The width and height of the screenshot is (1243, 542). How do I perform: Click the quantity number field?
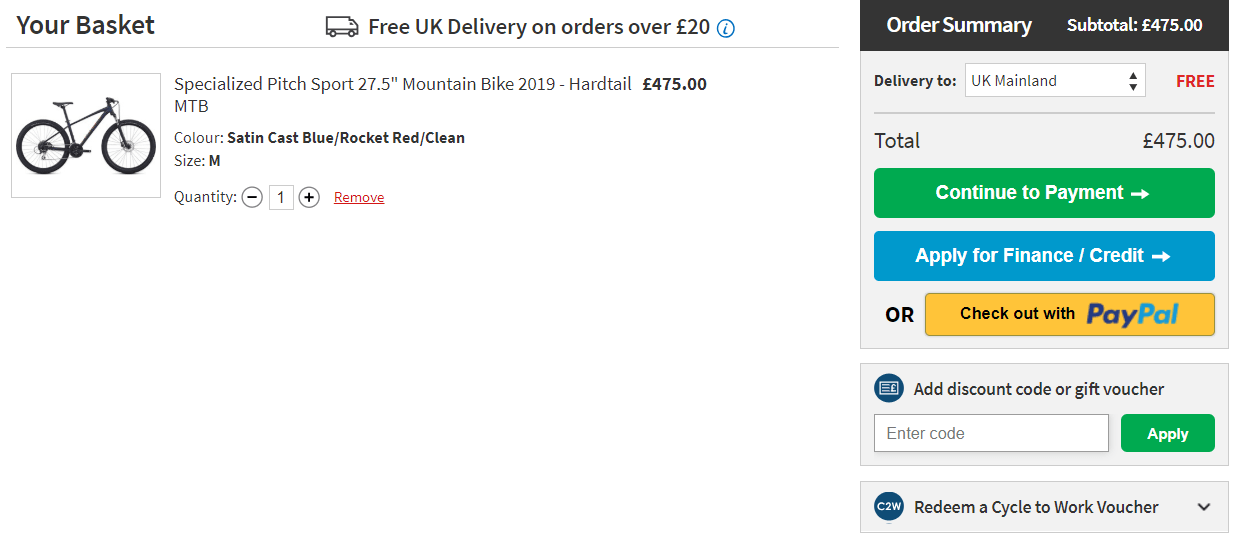281,197
